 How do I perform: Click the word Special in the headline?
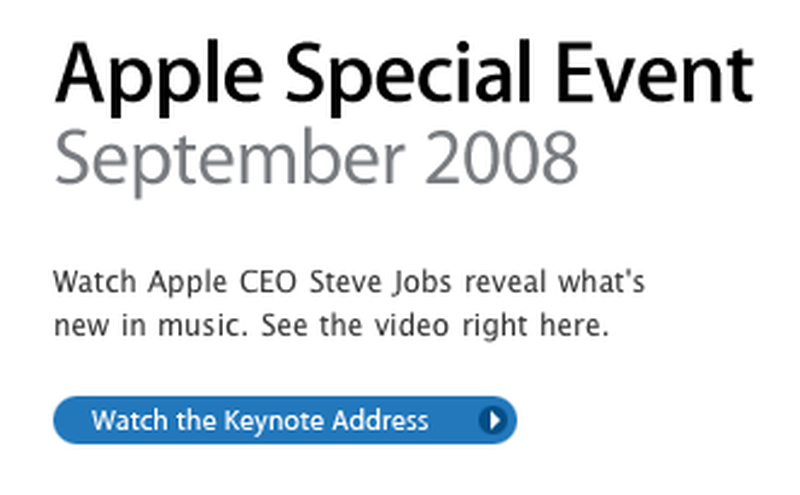408,78
